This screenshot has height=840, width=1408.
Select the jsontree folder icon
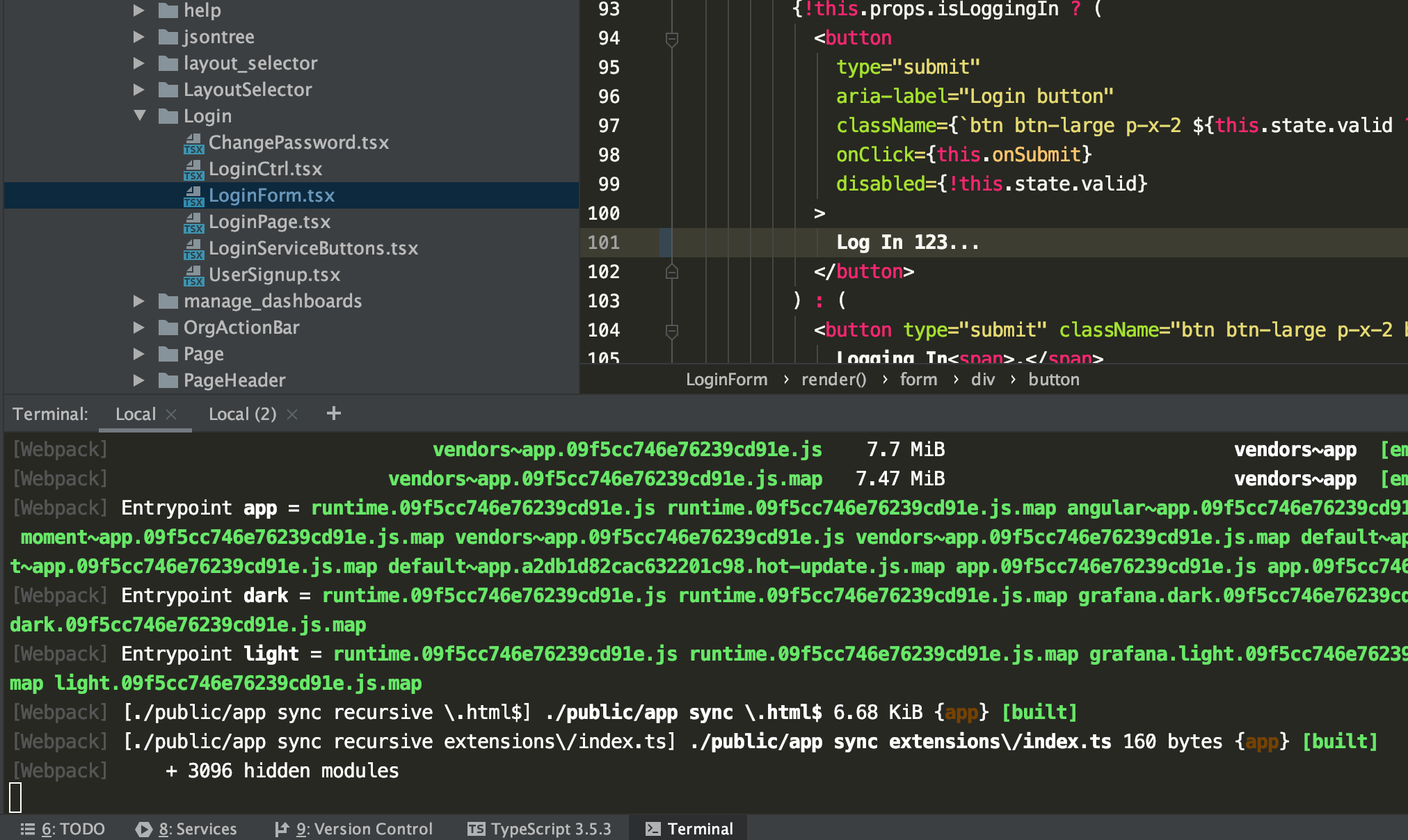(x=168, y=37)
